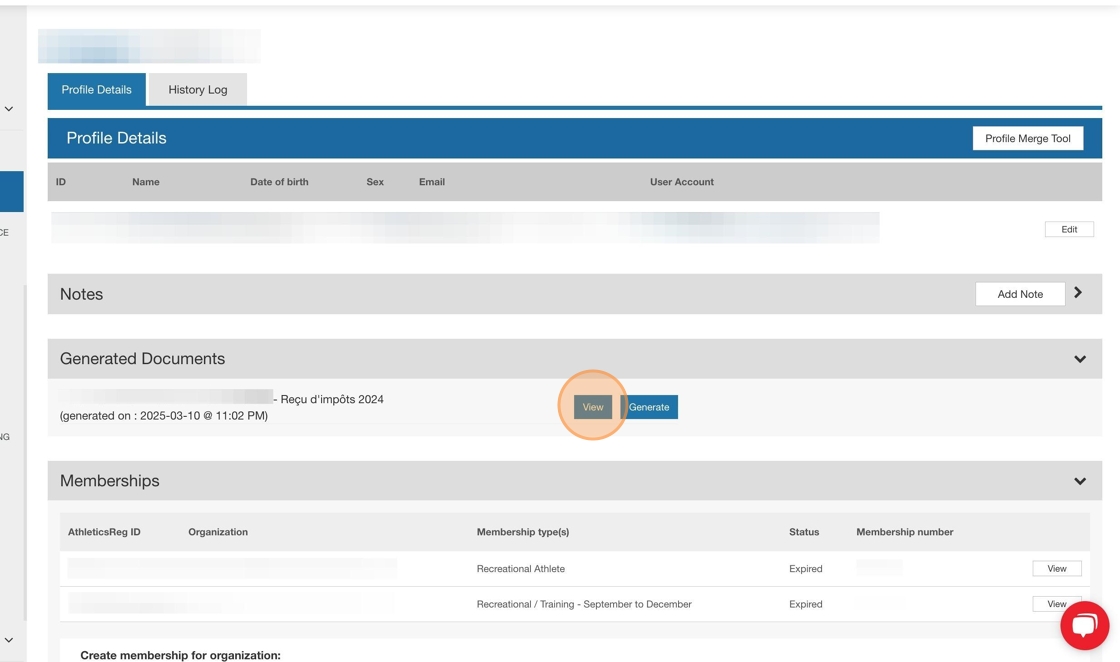The image size is (1120, 662).
Task: Click the Organization column header
Action: (x=218, y=532)
